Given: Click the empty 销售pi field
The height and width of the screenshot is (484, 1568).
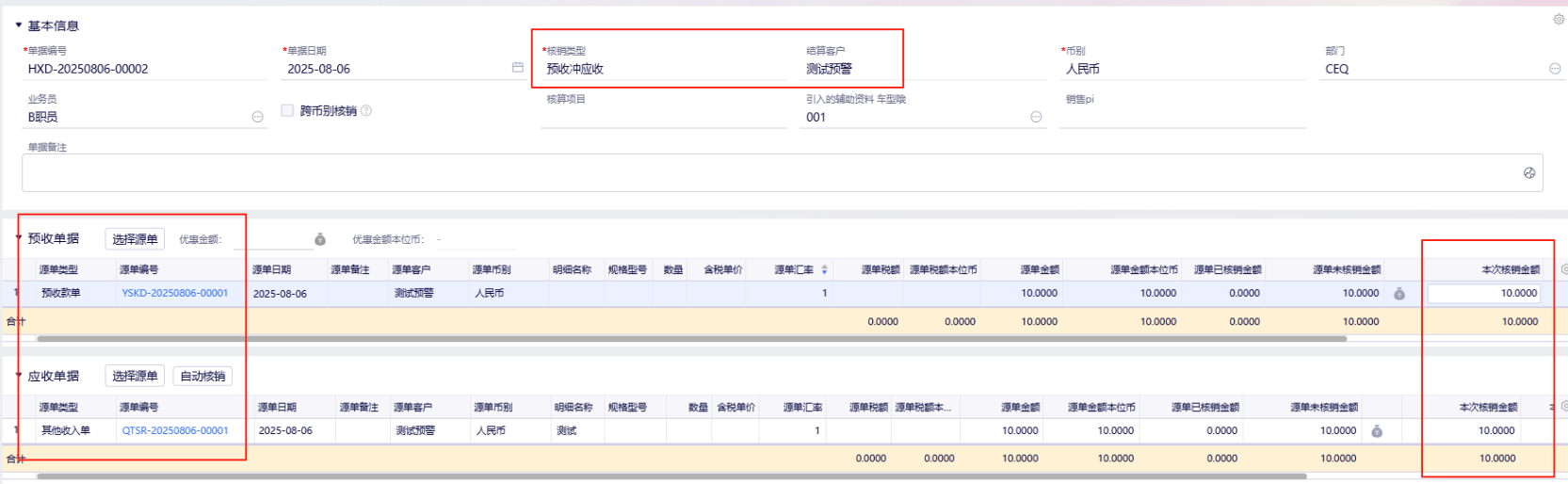Looking at the screenshot, I should (x=1182, y=117).
